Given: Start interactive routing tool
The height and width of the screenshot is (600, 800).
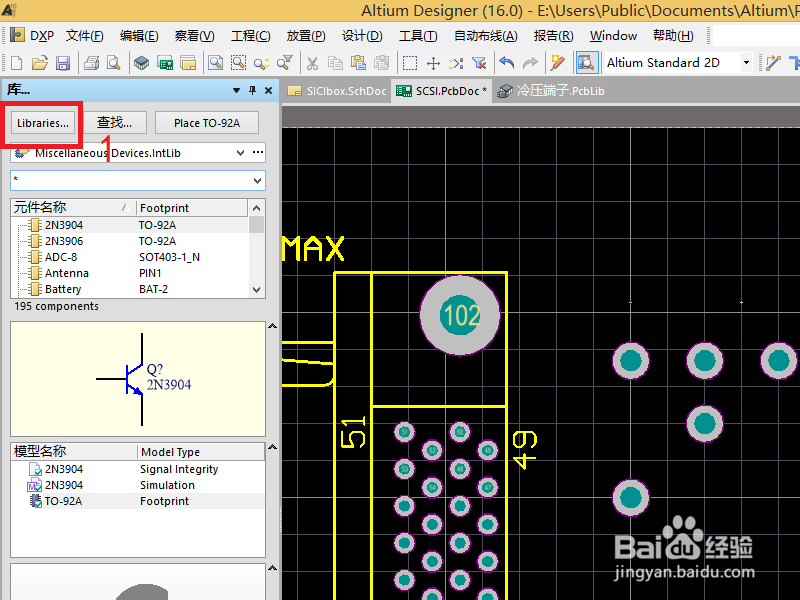Looking at the screenshot, I should point(773,63).
